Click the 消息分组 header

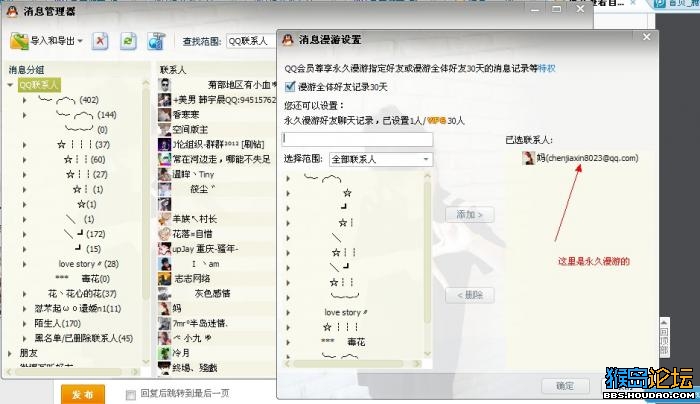(x=26, y=70)
